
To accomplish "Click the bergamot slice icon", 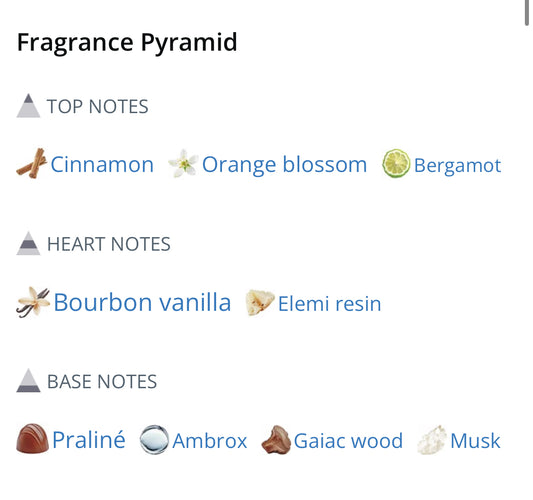I will pyautogui.click(x=396, y=163).
